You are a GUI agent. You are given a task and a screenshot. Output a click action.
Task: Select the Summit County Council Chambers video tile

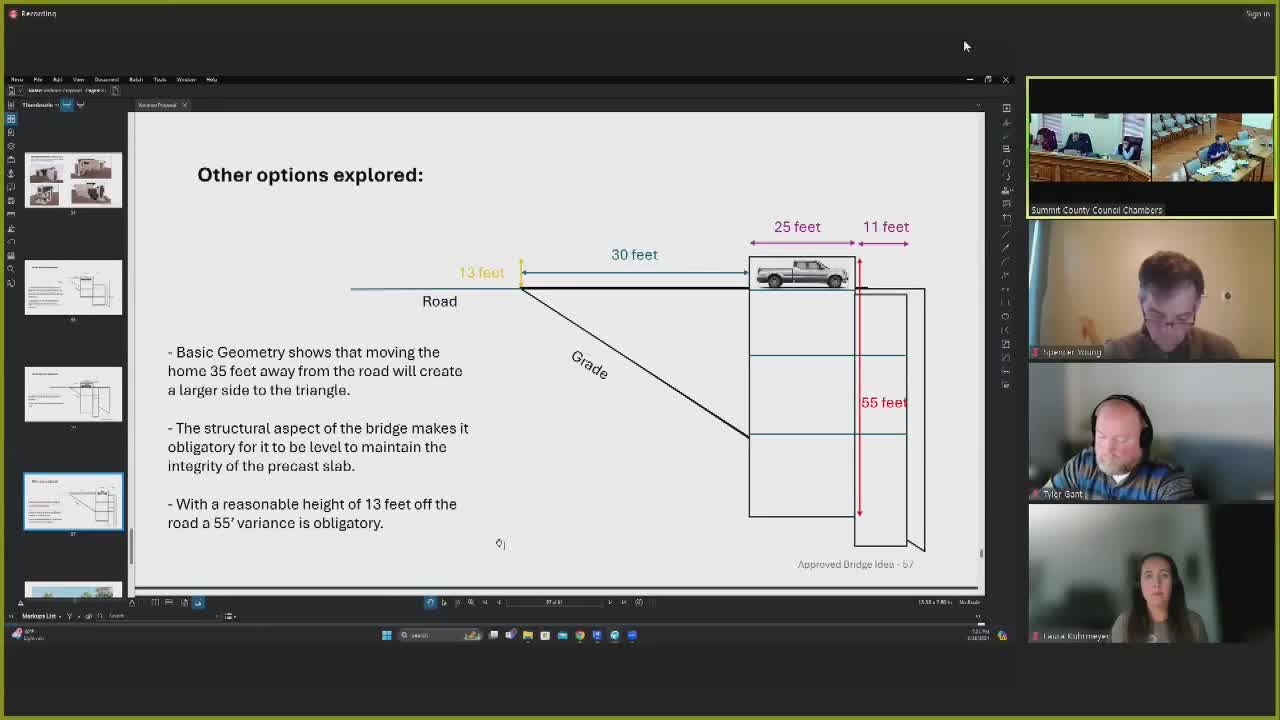1151,147
